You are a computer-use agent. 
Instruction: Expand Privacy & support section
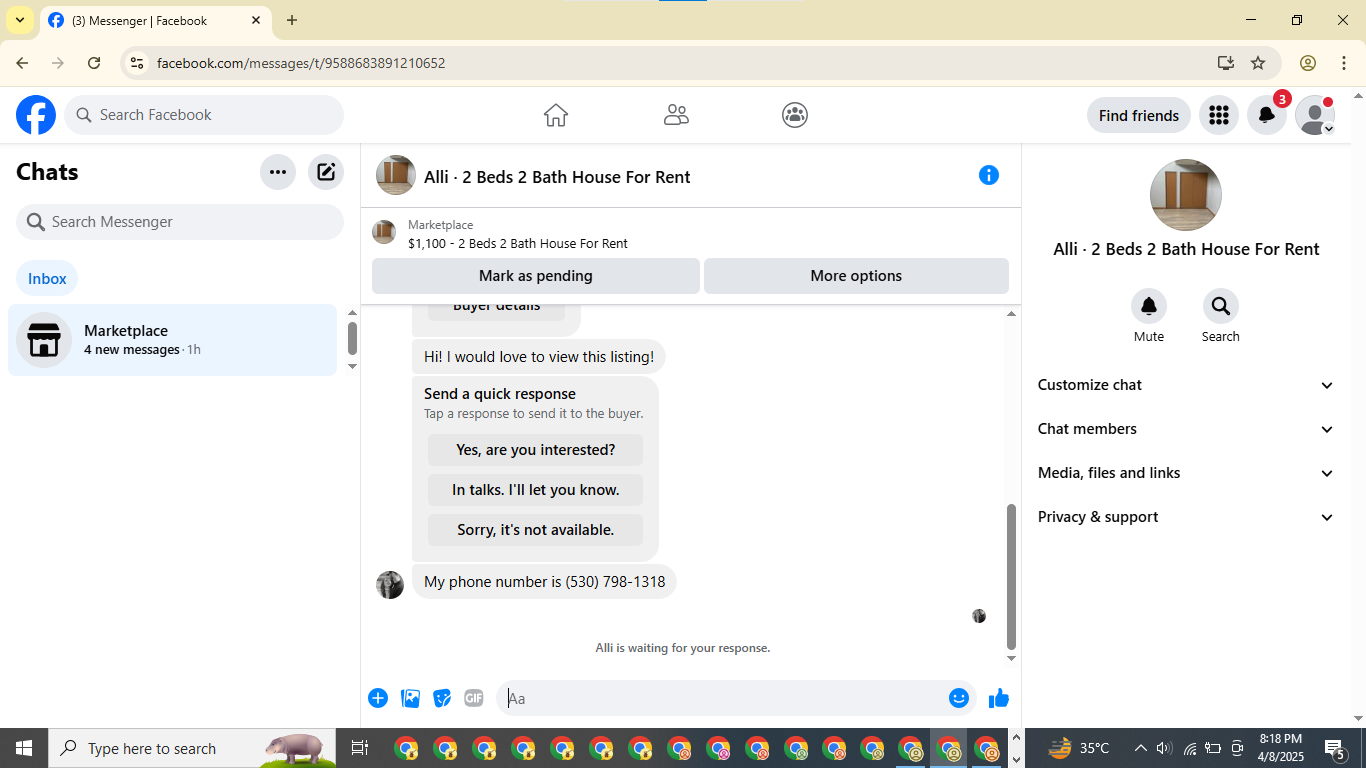coord(1186,517)
